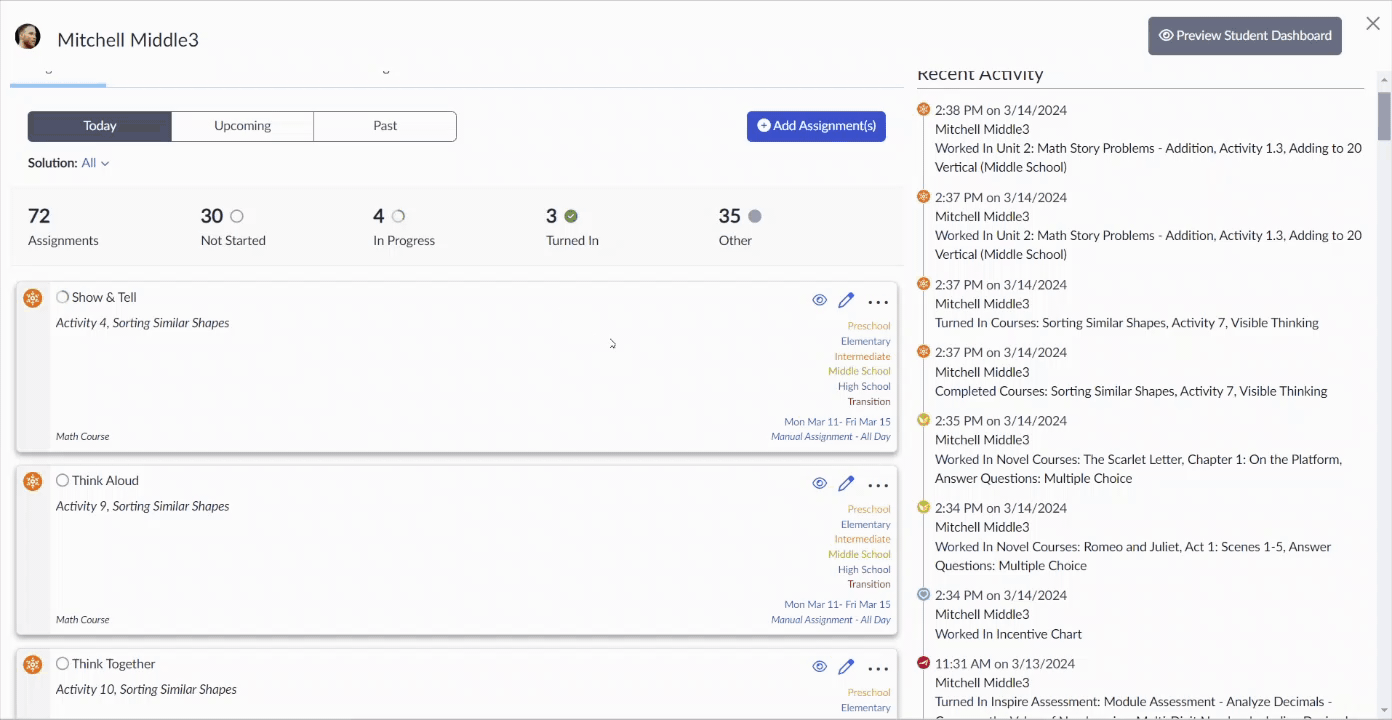Click the Add Assignment(s) button
The width and height of the screenshot is (1392, 720).
click(816, 126)
